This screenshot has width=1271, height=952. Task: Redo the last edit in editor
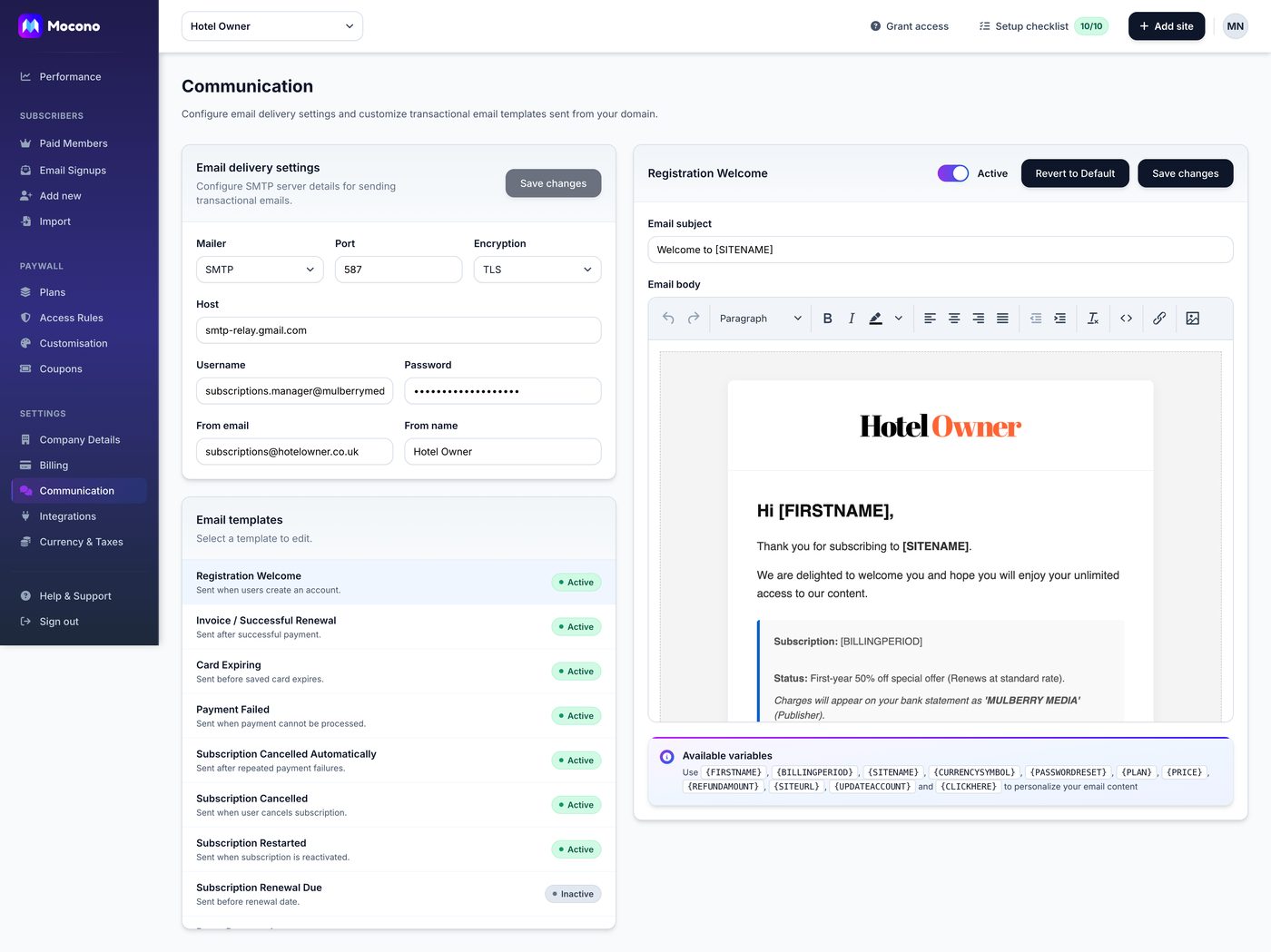(x=694, y=319)
